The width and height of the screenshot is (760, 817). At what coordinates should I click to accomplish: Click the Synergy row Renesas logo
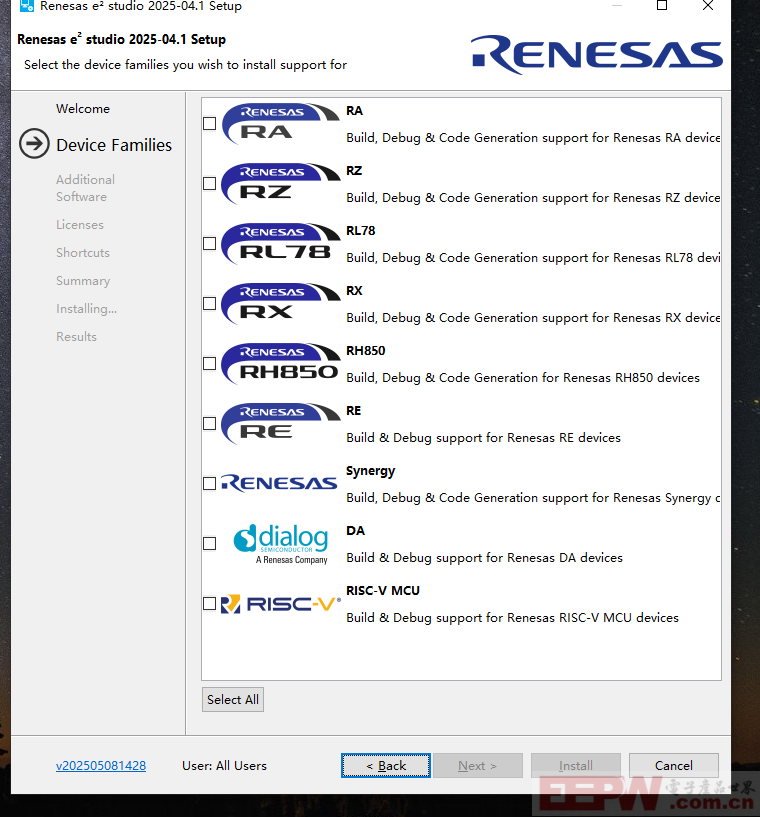[279, 483]
